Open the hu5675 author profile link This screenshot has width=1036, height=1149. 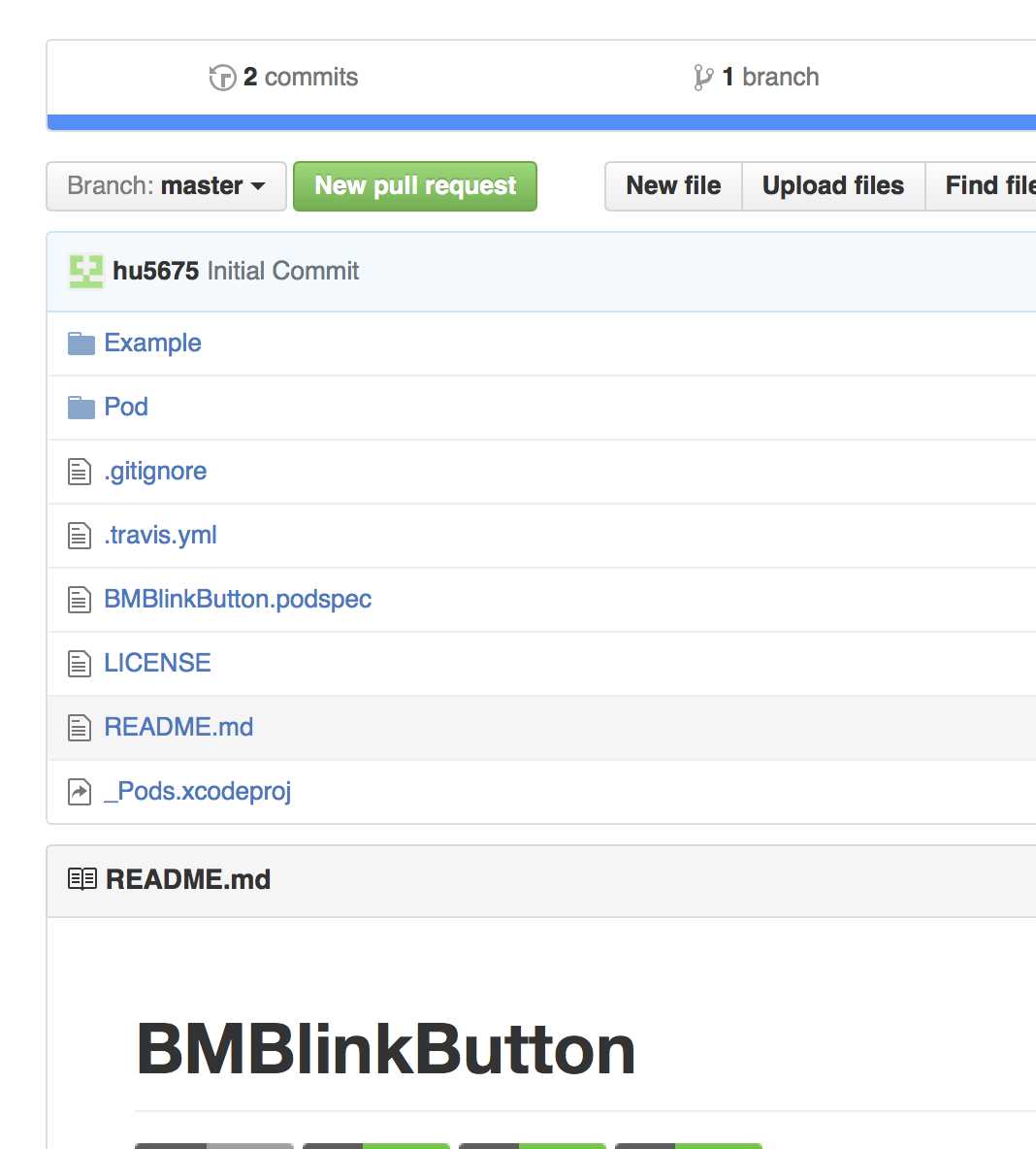(x=155, y=271)
